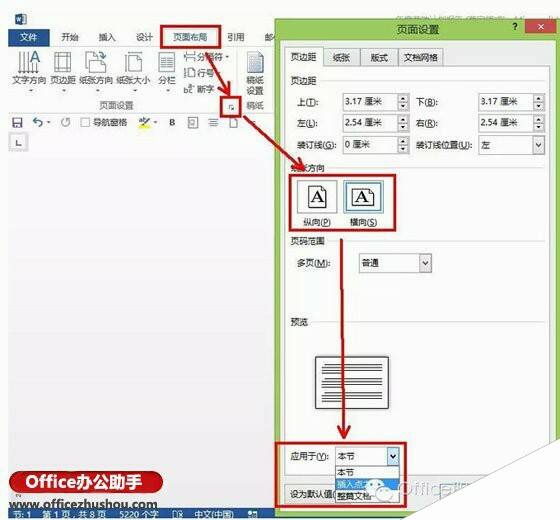Click the L tab stop selector
This screenshot has height=520, width=560.
click(x=18, y=143)
